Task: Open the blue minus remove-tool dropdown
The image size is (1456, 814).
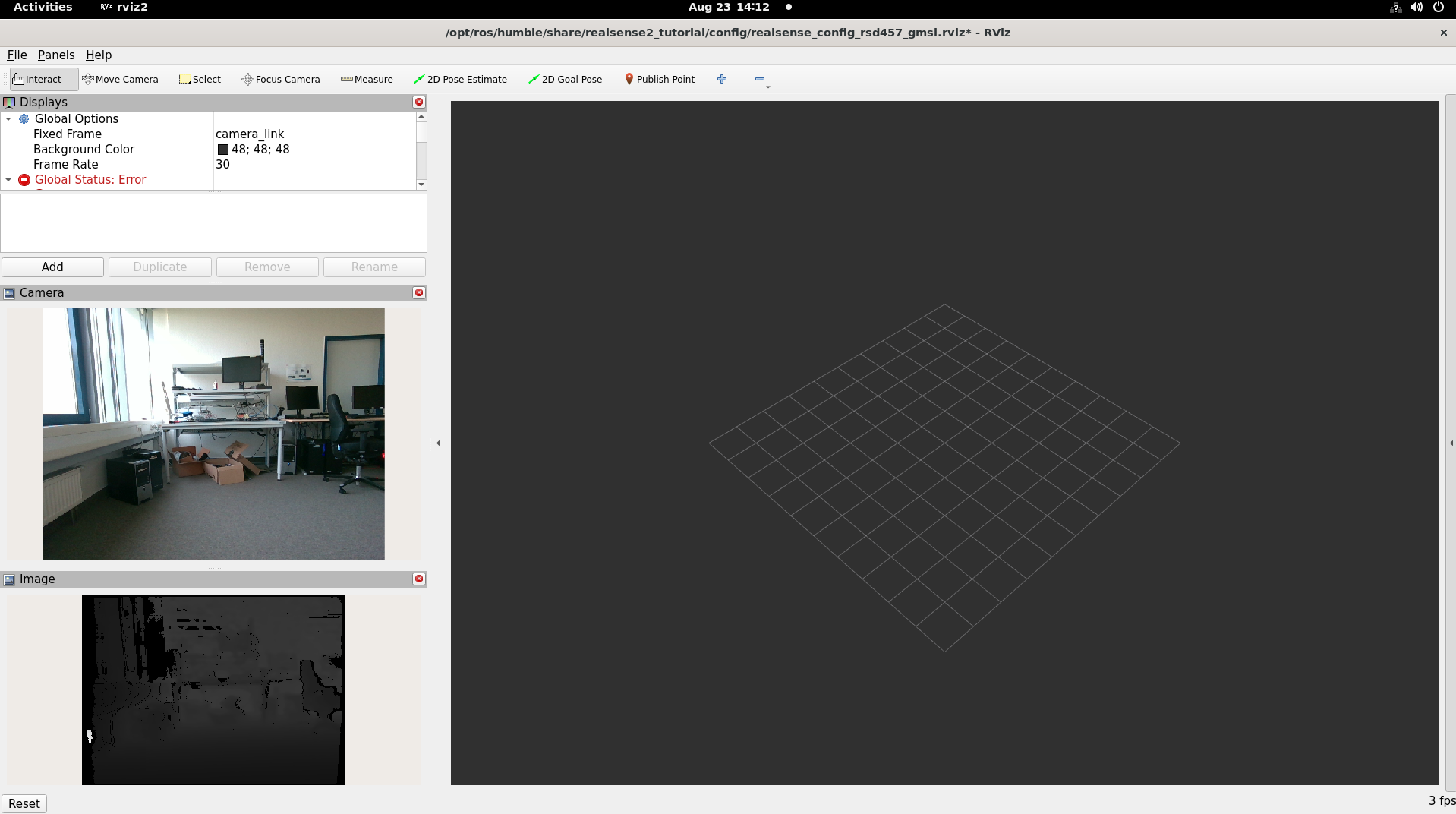Action: (761, 80)
